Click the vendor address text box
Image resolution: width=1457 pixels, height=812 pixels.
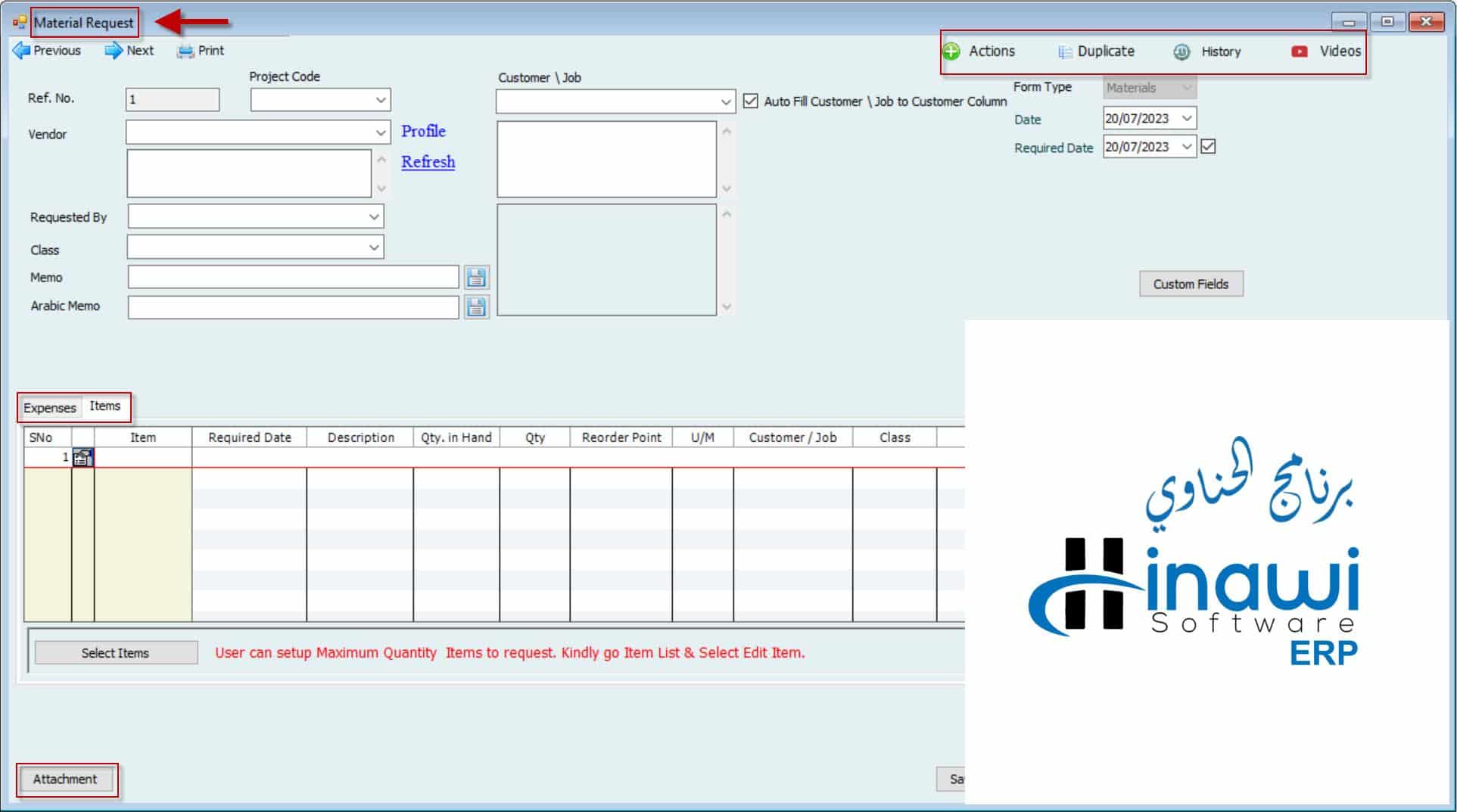tap(249, 173)
